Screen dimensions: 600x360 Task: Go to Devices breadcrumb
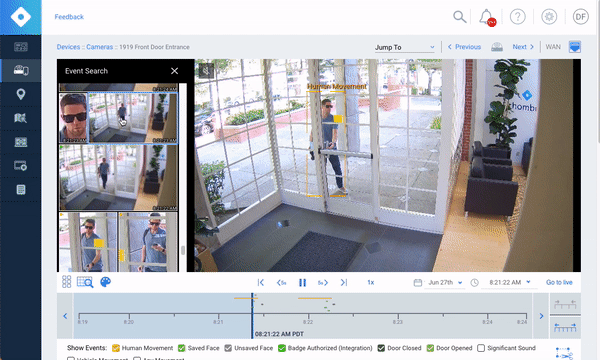pos(68,47)
